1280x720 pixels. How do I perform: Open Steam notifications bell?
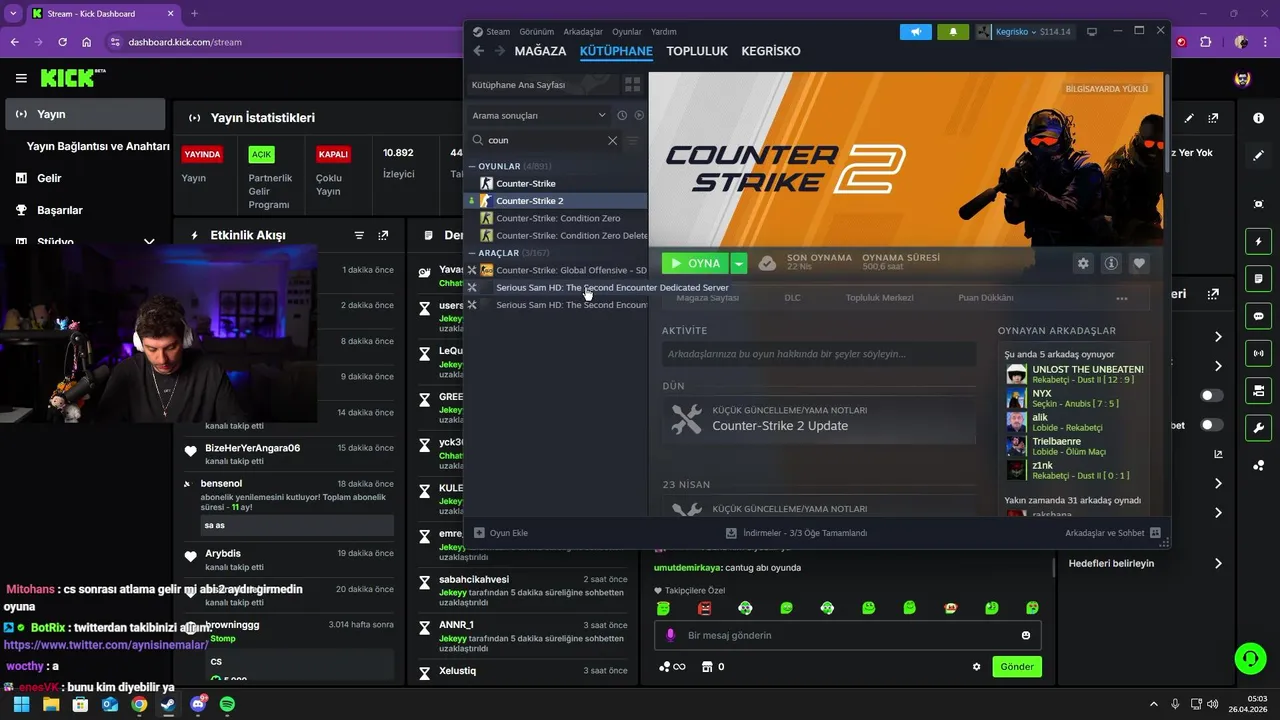953,31
